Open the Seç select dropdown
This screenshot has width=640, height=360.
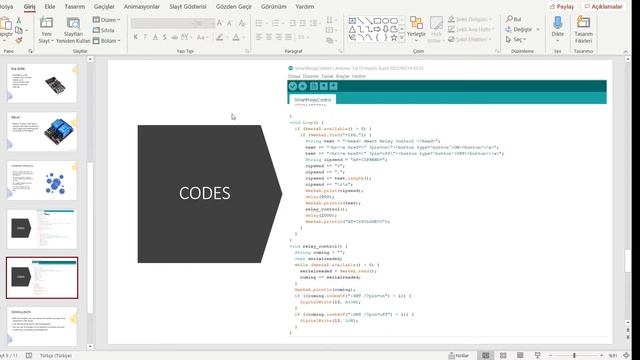pyautogui.click(x=516, y=40)
